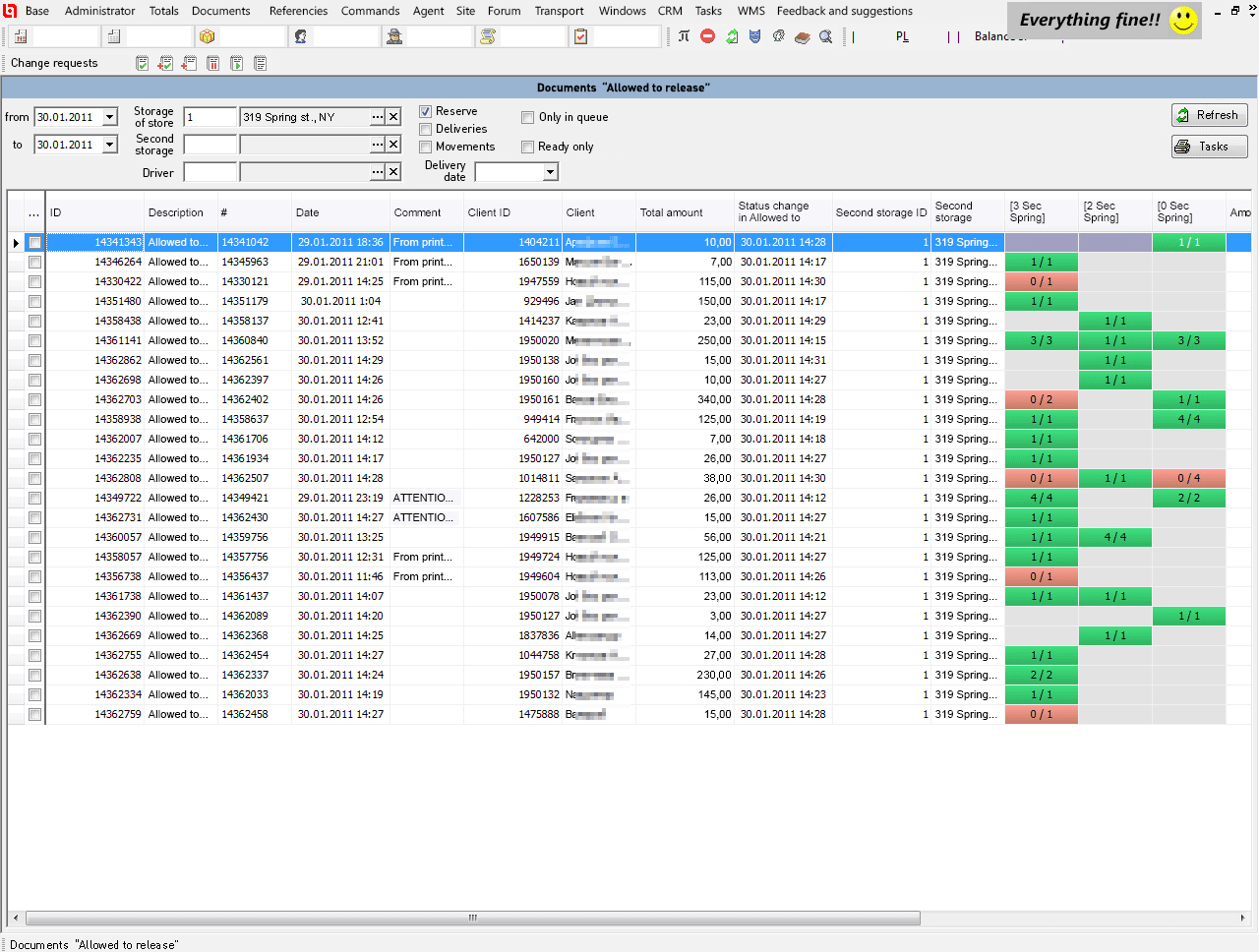Click the right arrow of horizontal scrollbar
Screen dimensions: 1259x952
click(1242, 918)
